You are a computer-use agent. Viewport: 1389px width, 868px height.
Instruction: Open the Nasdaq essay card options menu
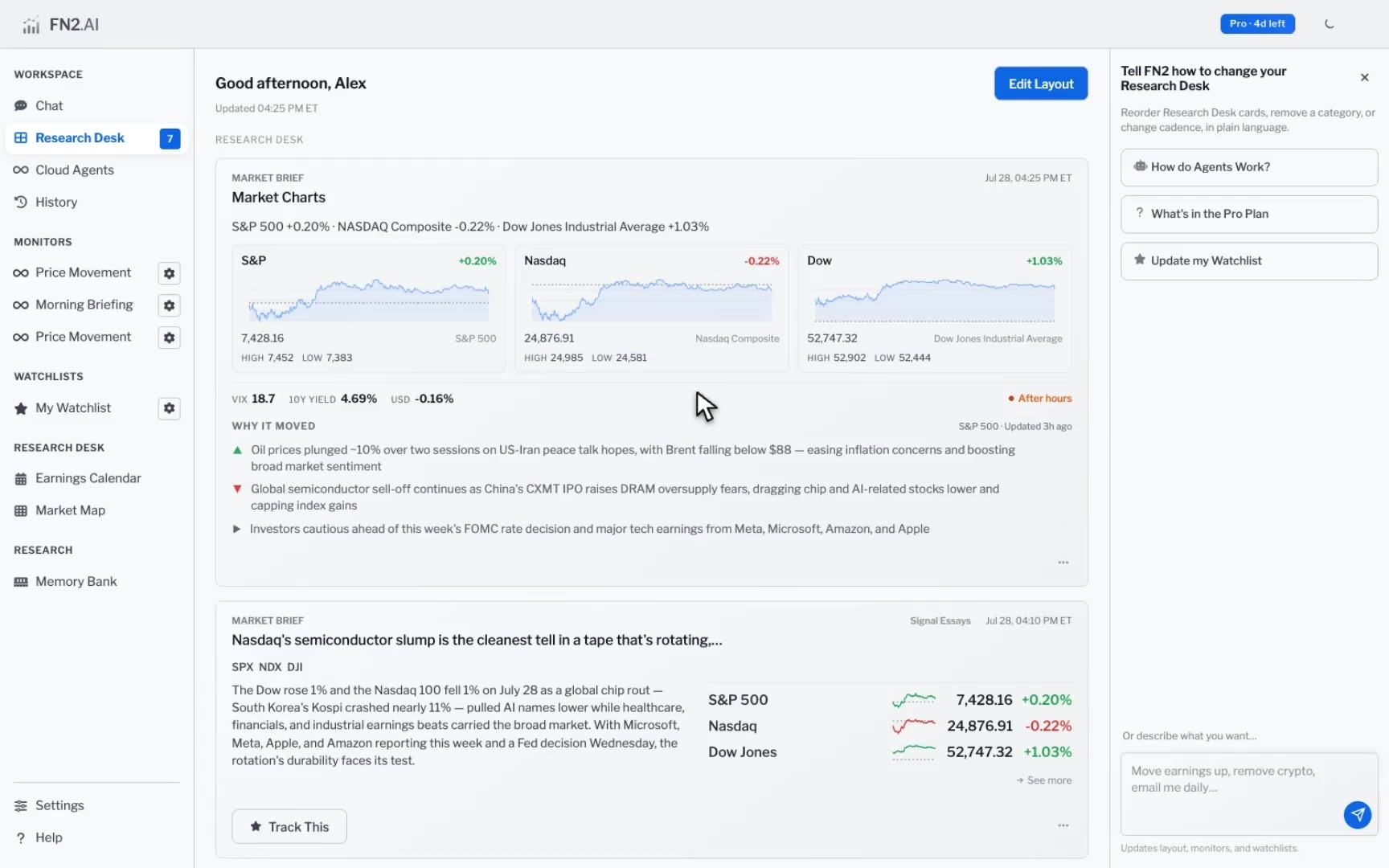click(x=1063, y=825)
